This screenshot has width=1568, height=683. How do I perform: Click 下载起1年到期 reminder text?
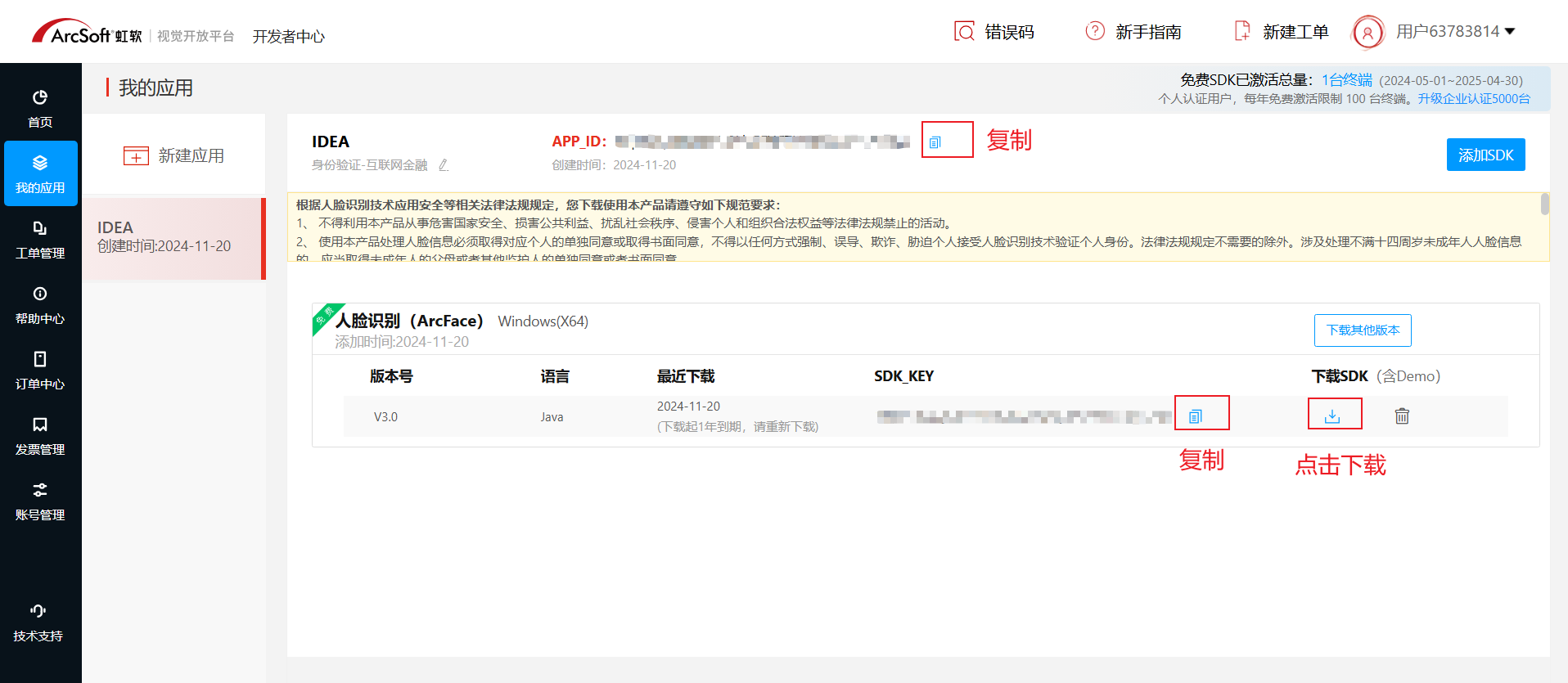coord(737,427)
